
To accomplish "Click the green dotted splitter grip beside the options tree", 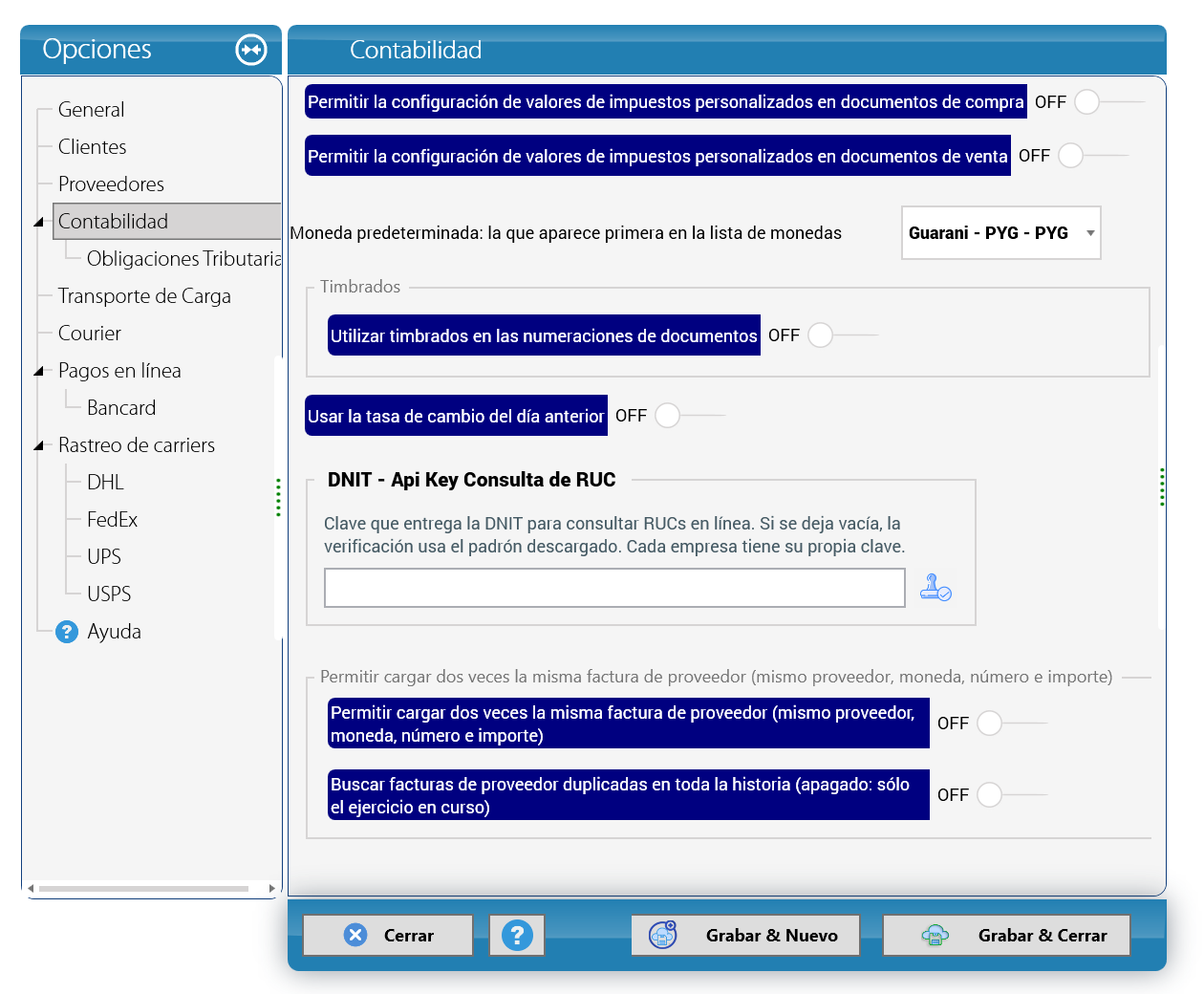I will tap(278, 497).
